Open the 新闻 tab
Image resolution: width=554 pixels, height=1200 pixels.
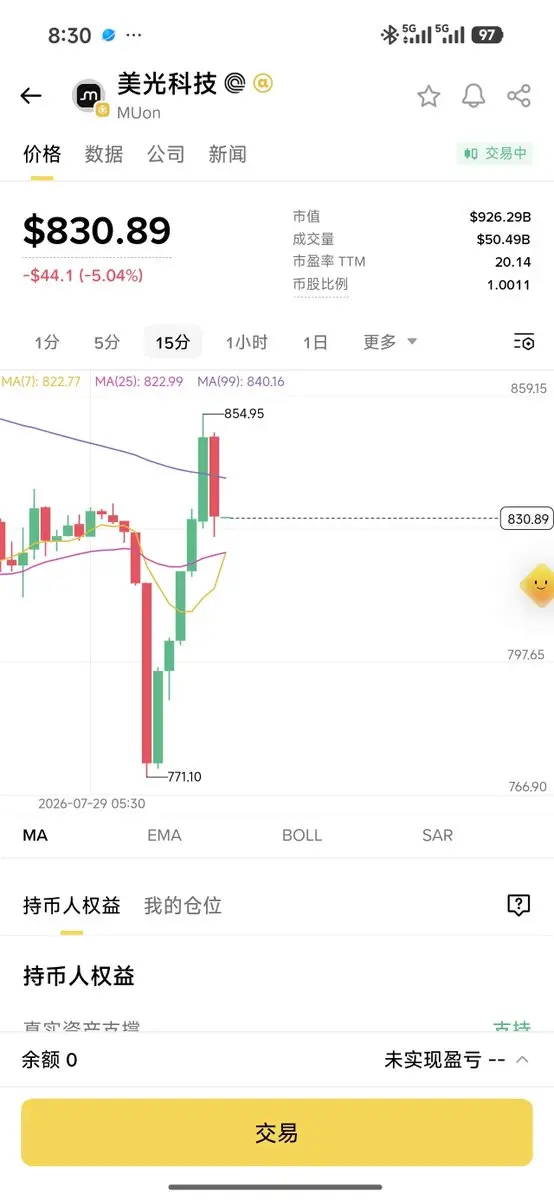pos(227,154)
